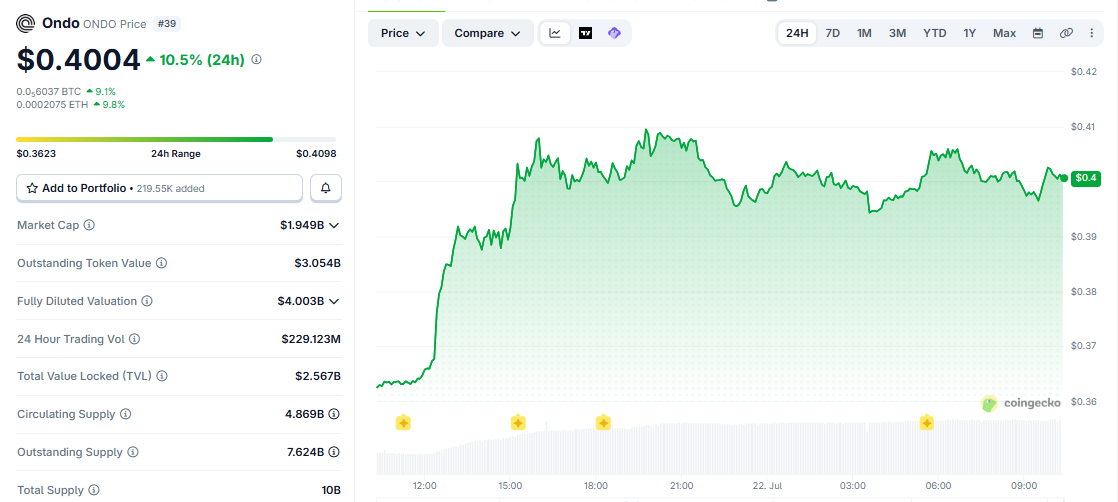Click the $3.054B token value

[317, 263]
